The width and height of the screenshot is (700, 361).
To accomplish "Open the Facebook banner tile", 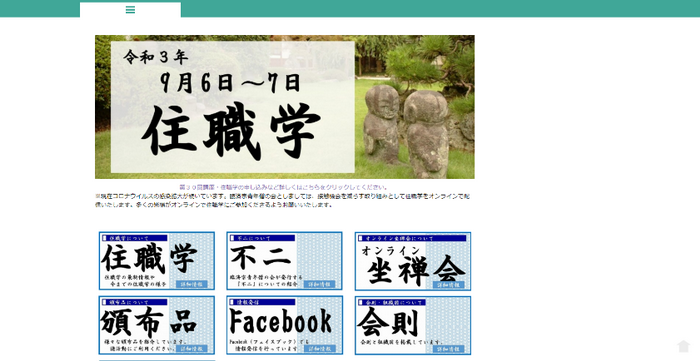I will [284, 325].
